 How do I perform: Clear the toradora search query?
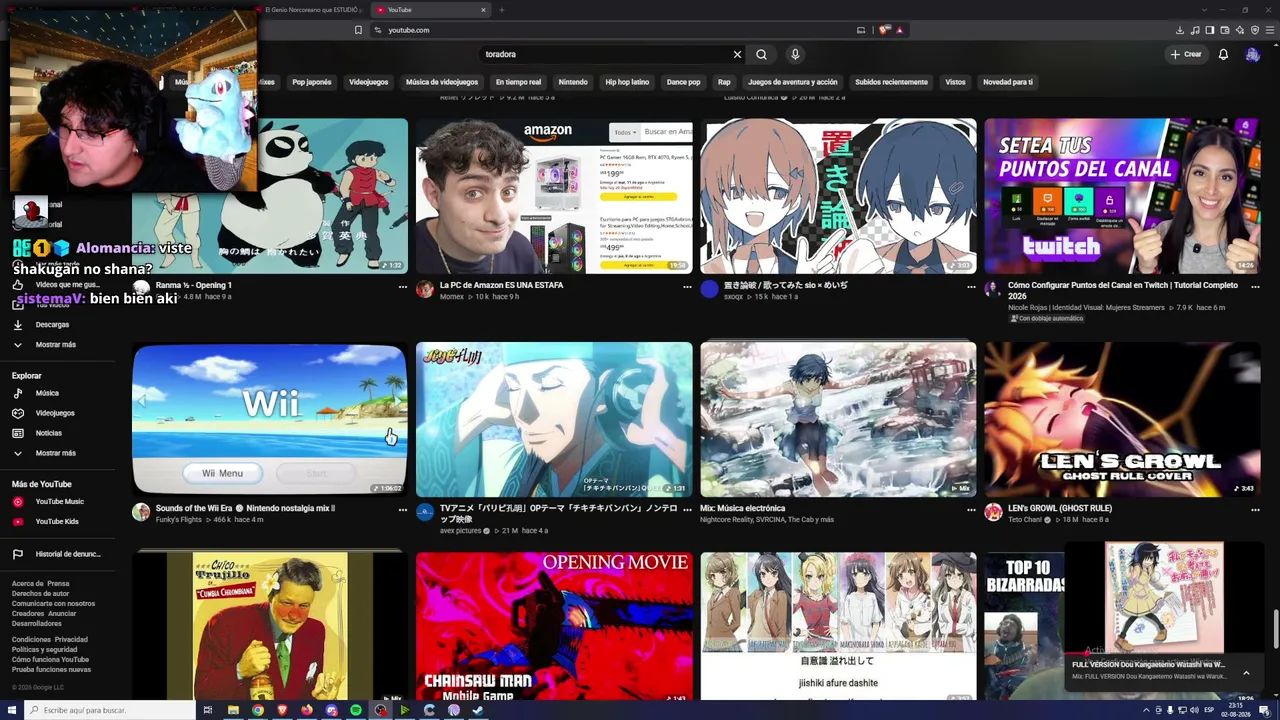(737, 54)
